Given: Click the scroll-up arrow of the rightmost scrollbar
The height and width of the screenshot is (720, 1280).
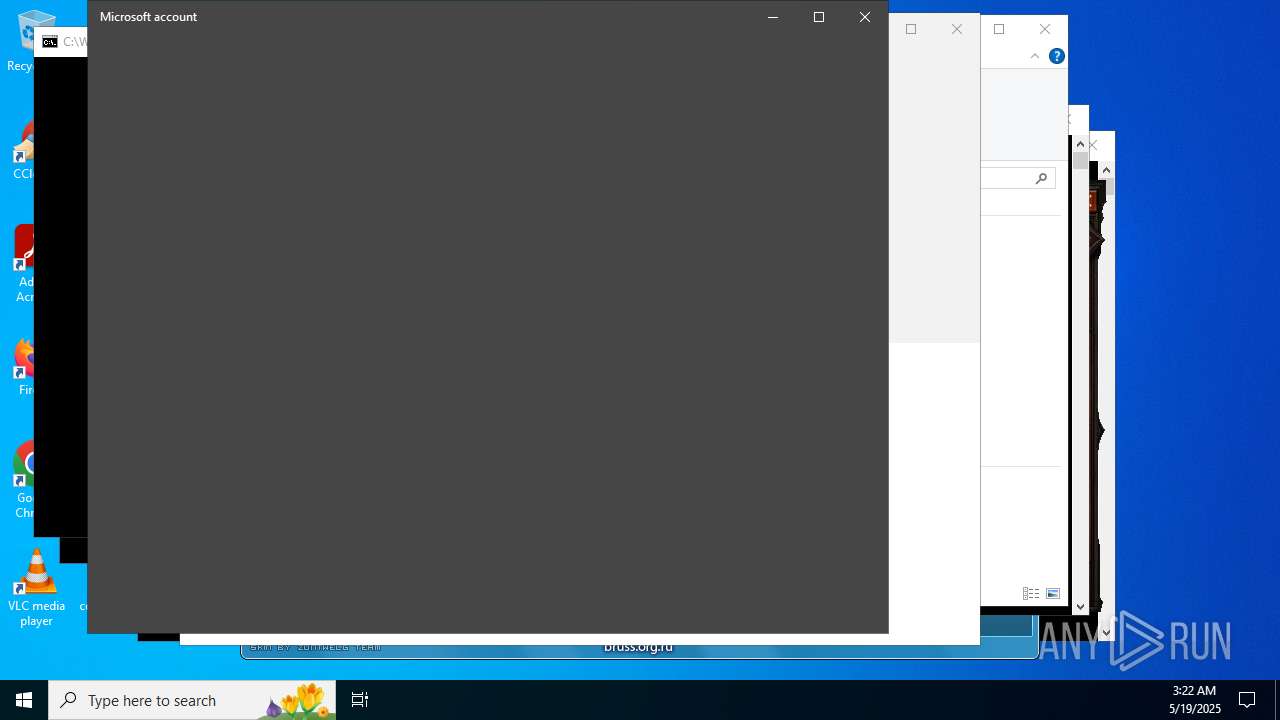Looking at the screenshot, I should click(x=1106, y=171).
